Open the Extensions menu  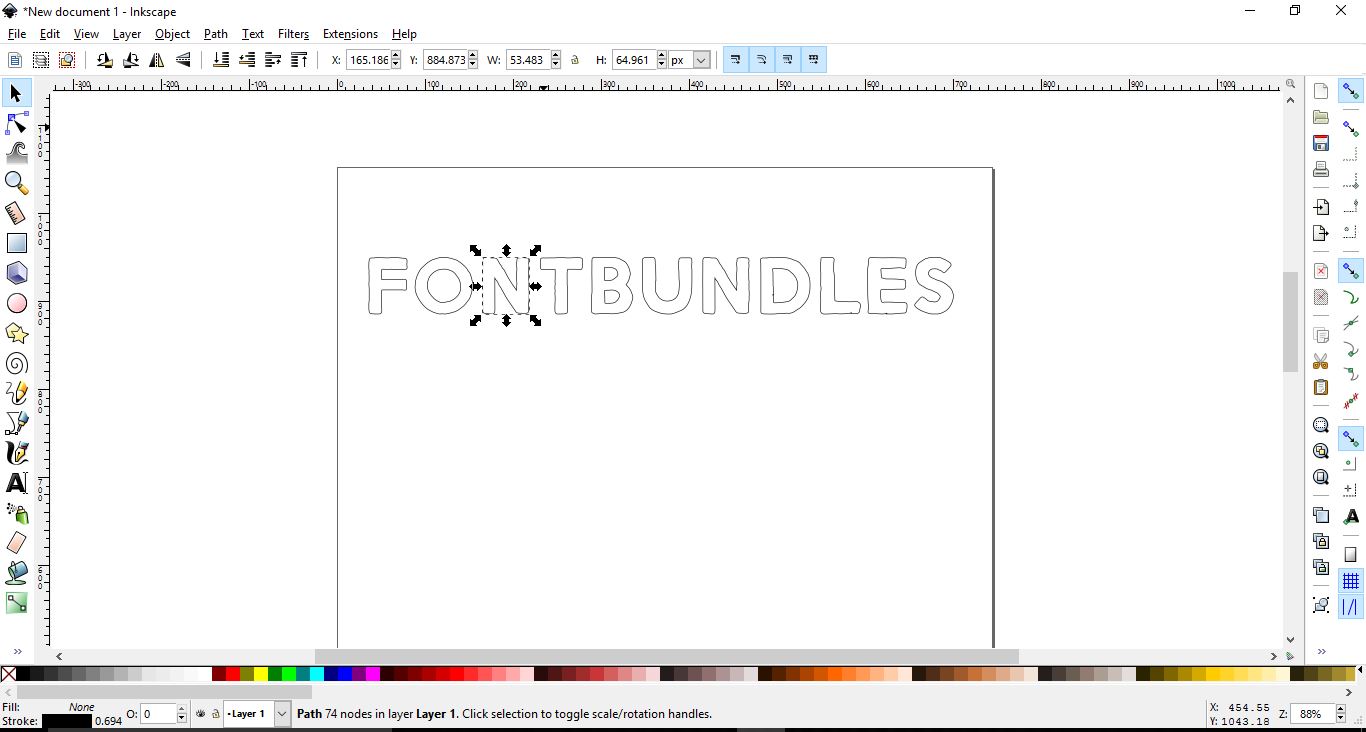(350, 34)
